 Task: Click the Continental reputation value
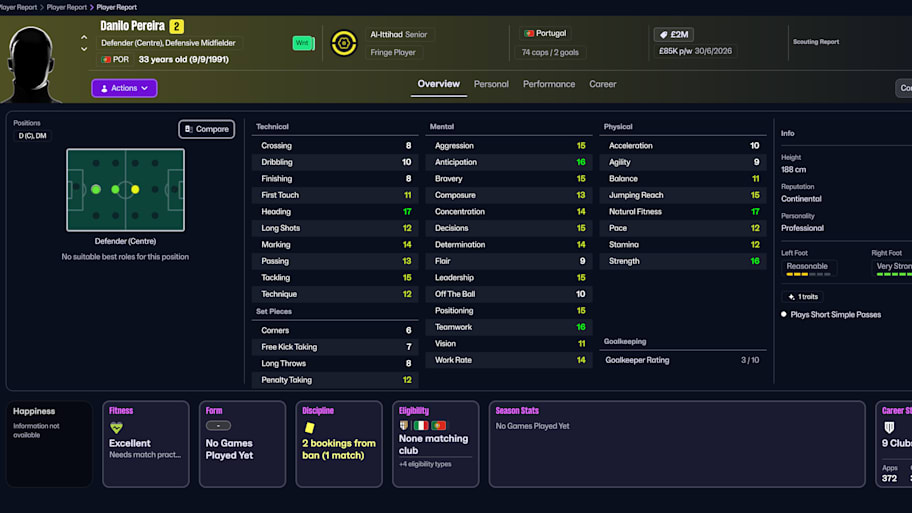pos(801,199)
